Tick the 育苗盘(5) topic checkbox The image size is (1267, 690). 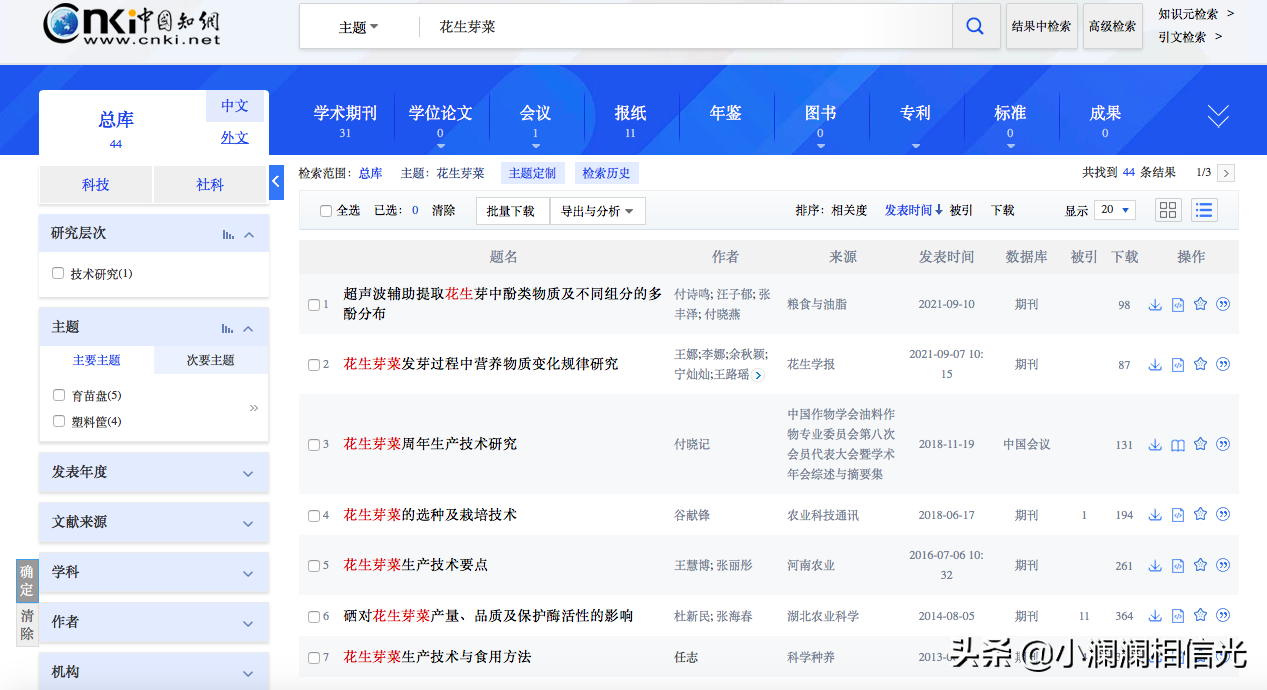59,395
